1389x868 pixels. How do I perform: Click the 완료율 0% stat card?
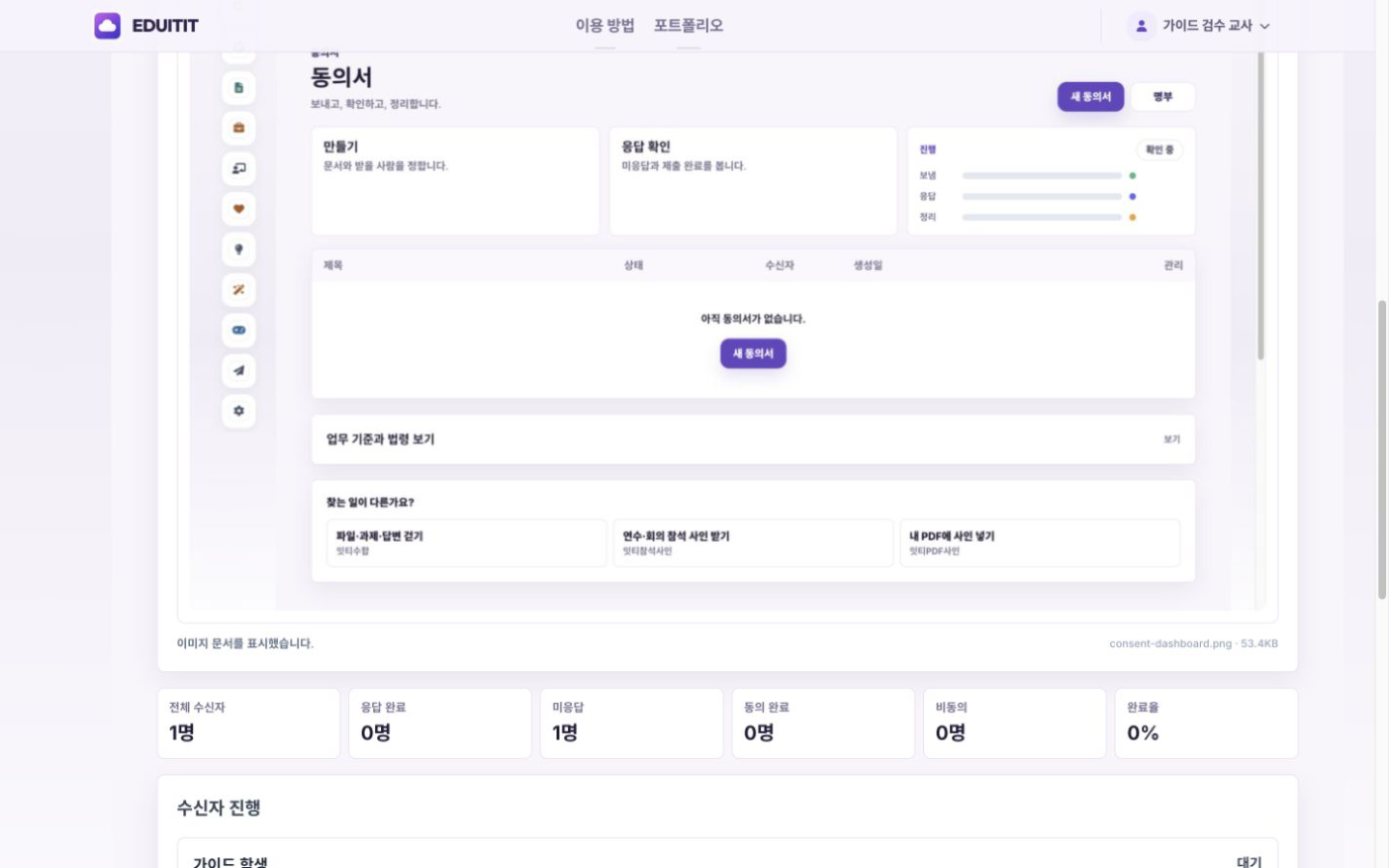click(1207, 723)
